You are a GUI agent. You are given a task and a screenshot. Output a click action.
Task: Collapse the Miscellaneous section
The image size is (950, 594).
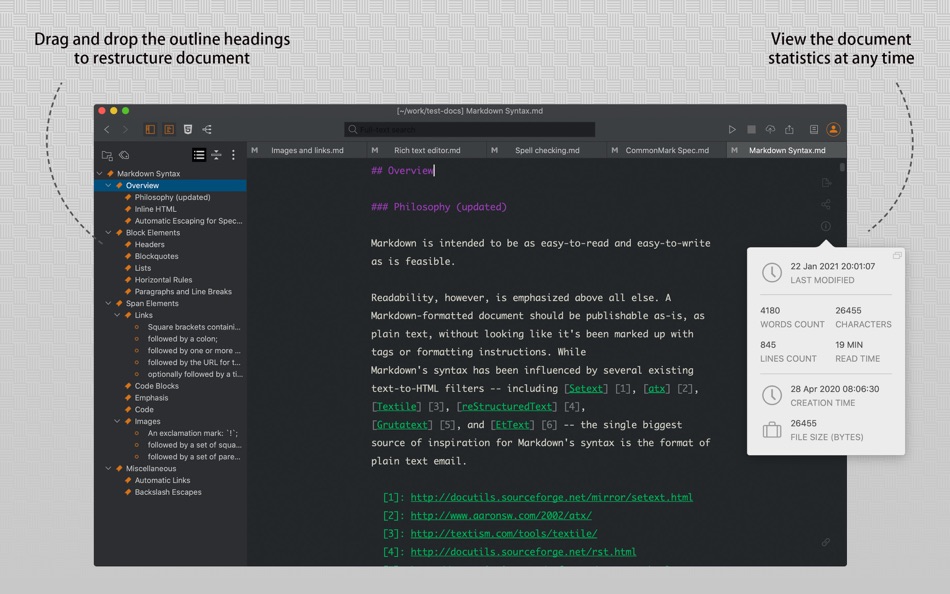click(x=108, y=469)
